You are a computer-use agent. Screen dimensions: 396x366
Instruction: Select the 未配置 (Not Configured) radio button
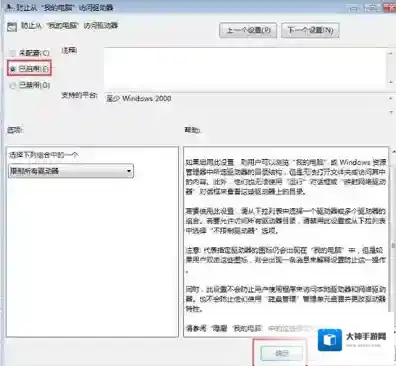point(13,53)
